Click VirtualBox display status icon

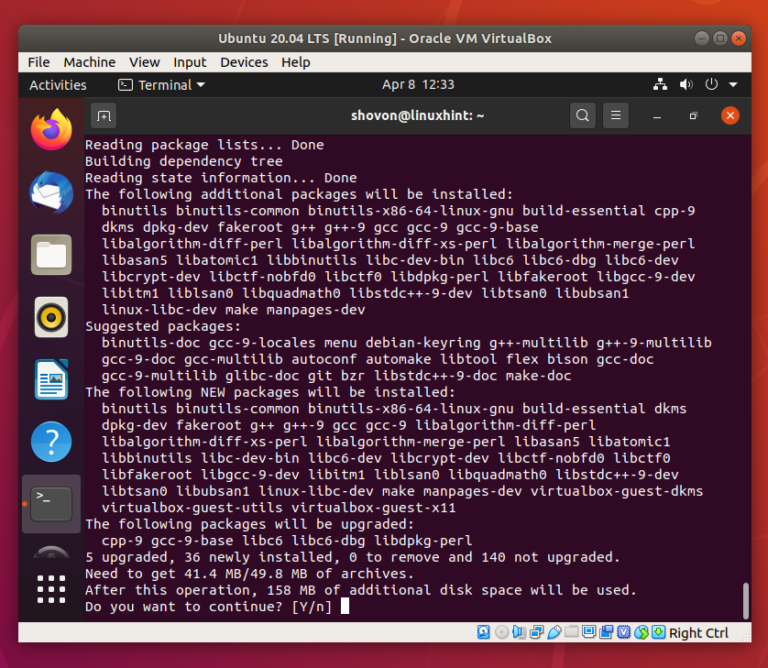pos(589,632)
